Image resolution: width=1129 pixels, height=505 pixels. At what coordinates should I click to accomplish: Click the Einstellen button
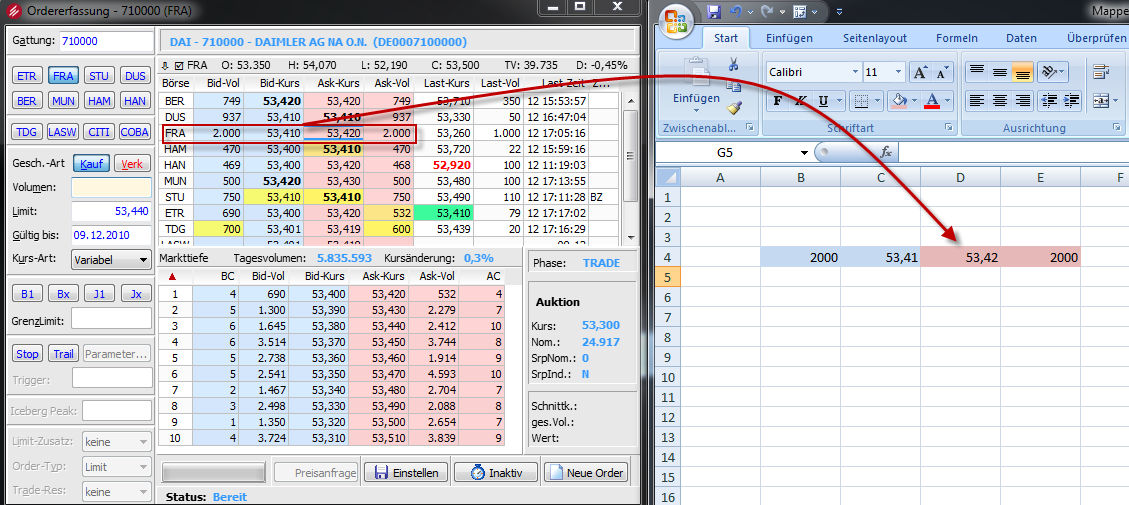(405, 473)
